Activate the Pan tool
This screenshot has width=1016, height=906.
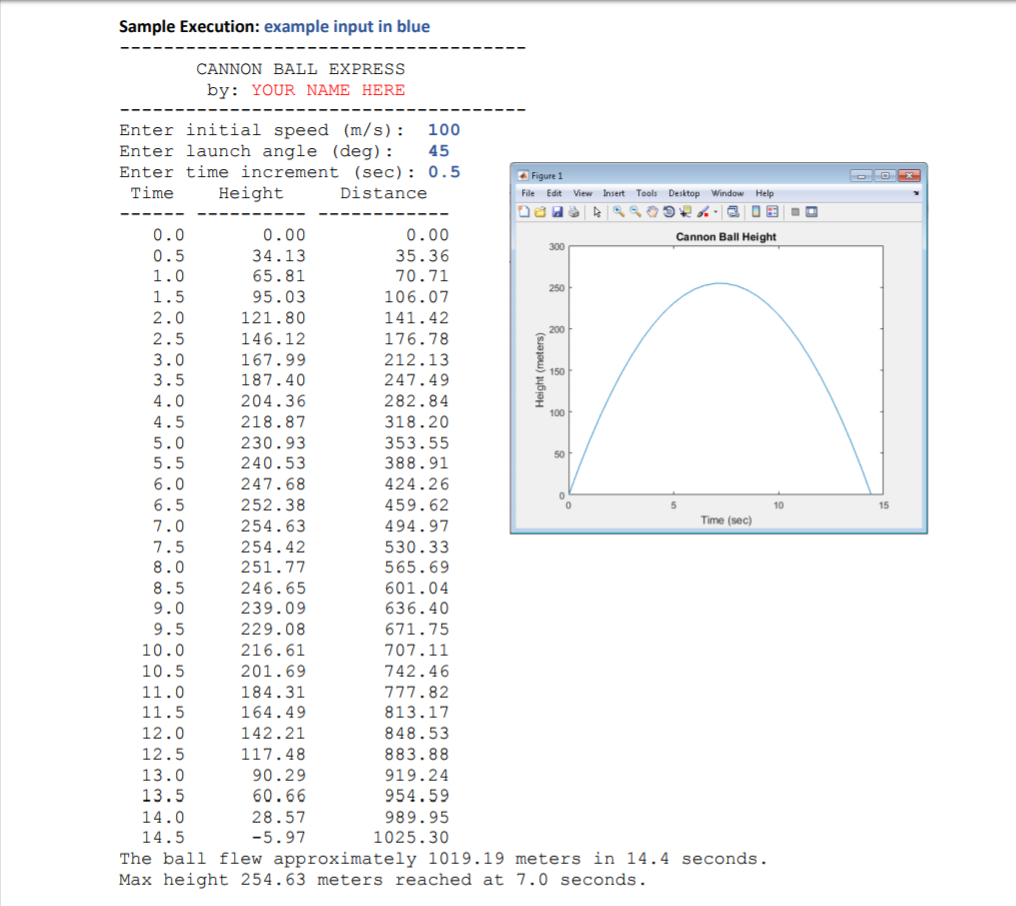tap(651, 211)
